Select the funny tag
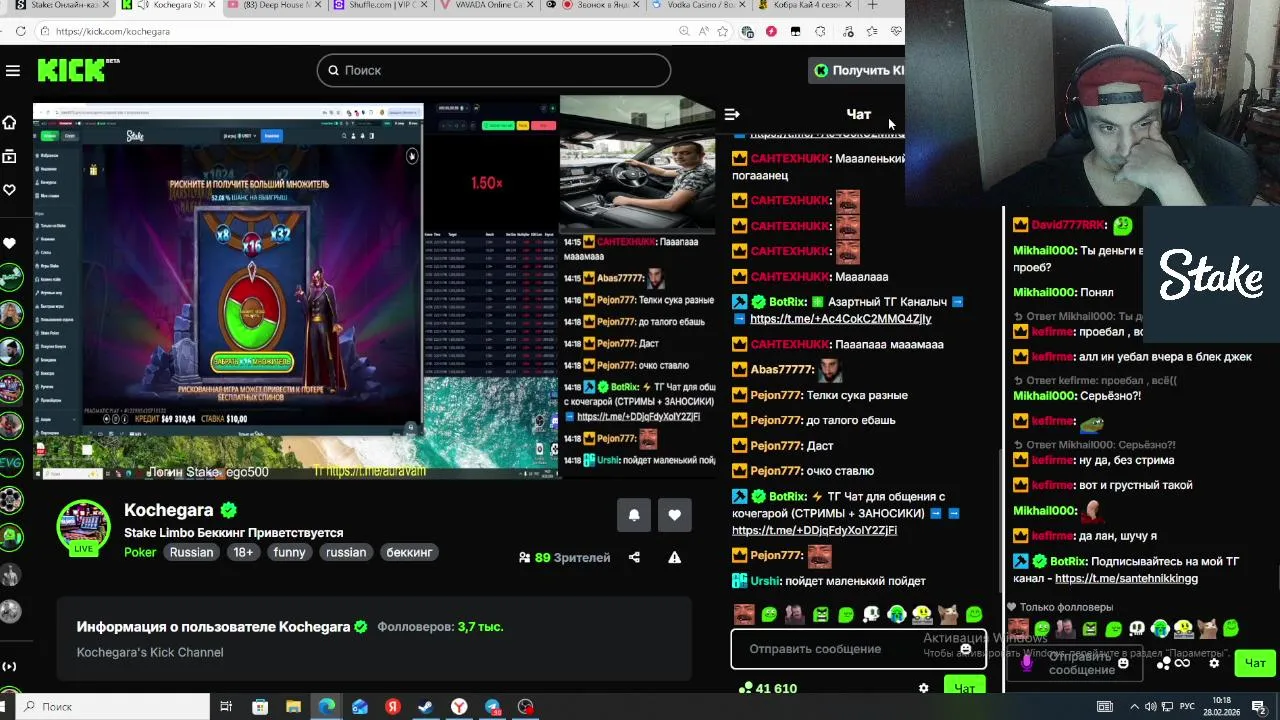Screen dimensions: 1280x720 click(289, 552)
